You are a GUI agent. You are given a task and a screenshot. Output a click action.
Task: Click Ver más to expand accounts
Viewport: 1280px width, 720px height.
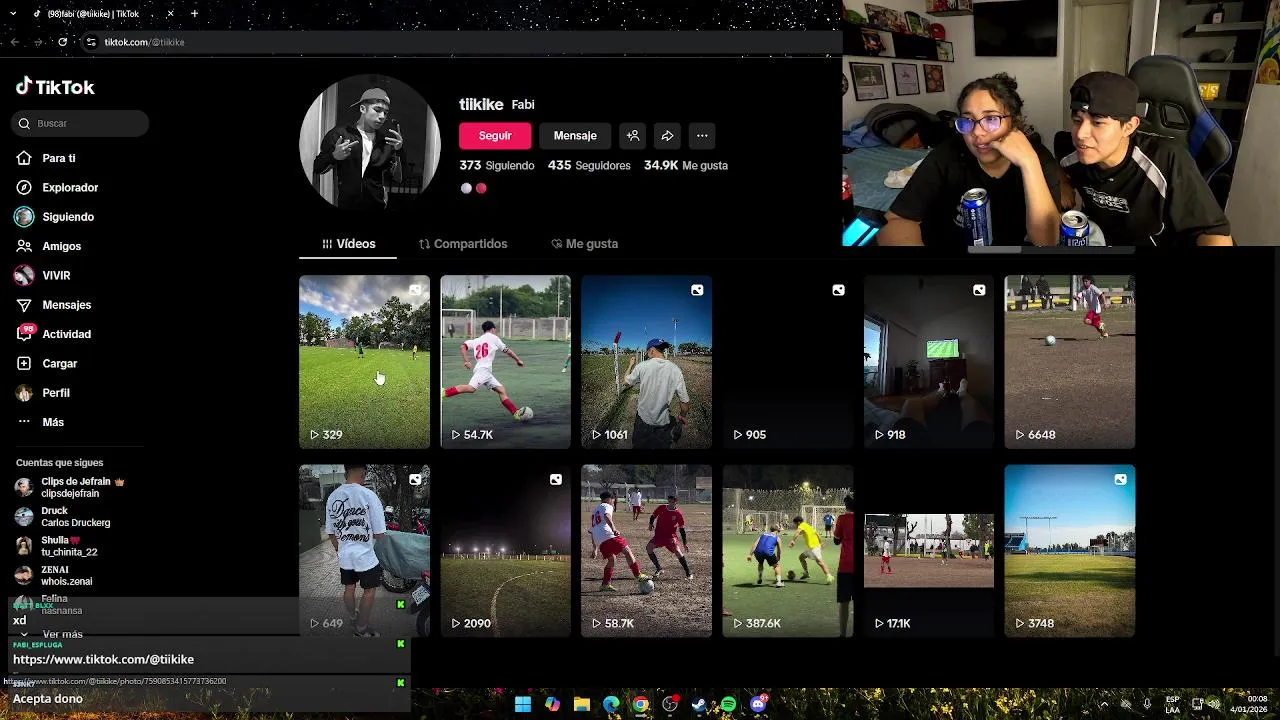(x=62, y=634)
